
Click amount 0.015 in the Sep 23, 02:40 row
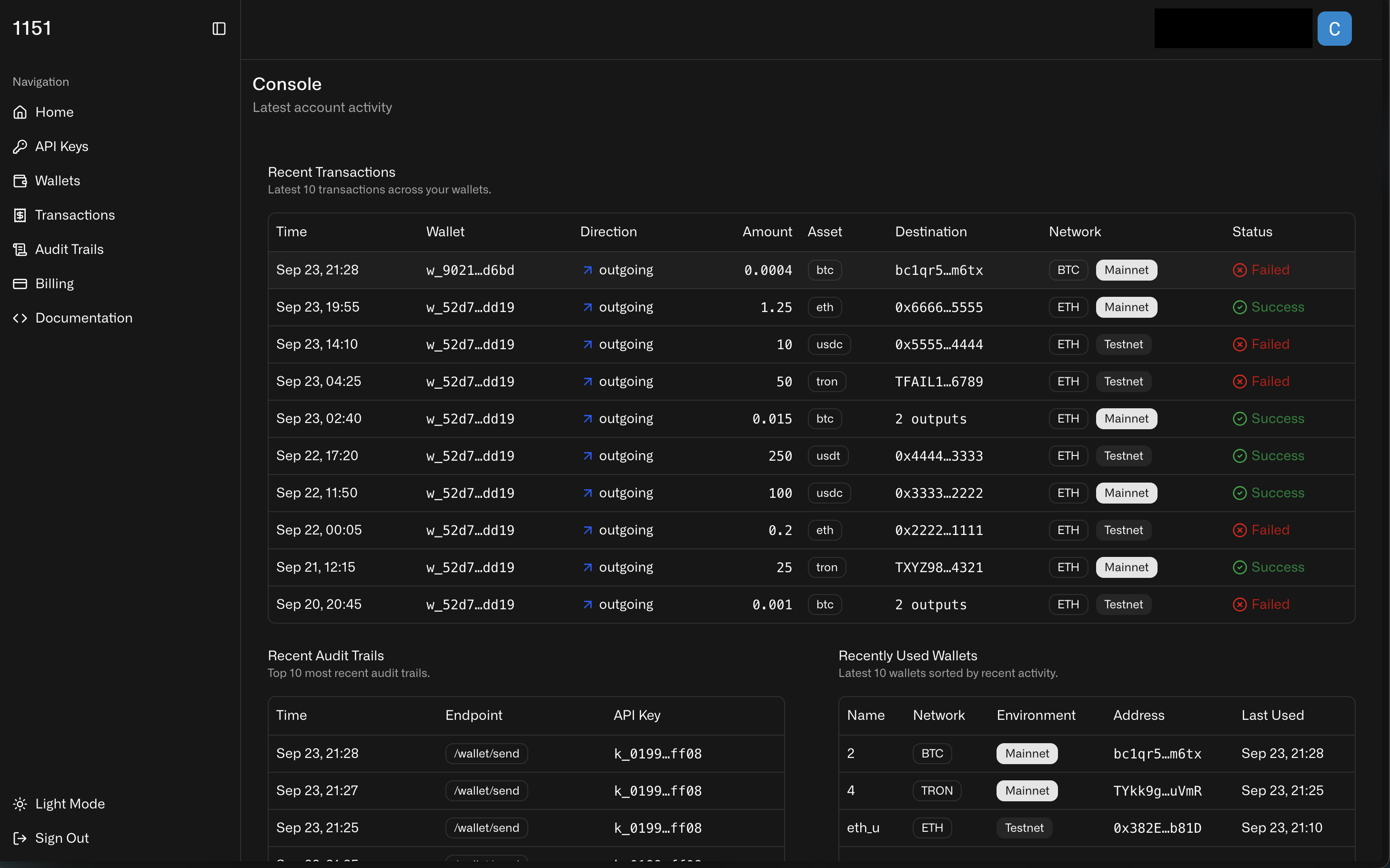(772, 419)
